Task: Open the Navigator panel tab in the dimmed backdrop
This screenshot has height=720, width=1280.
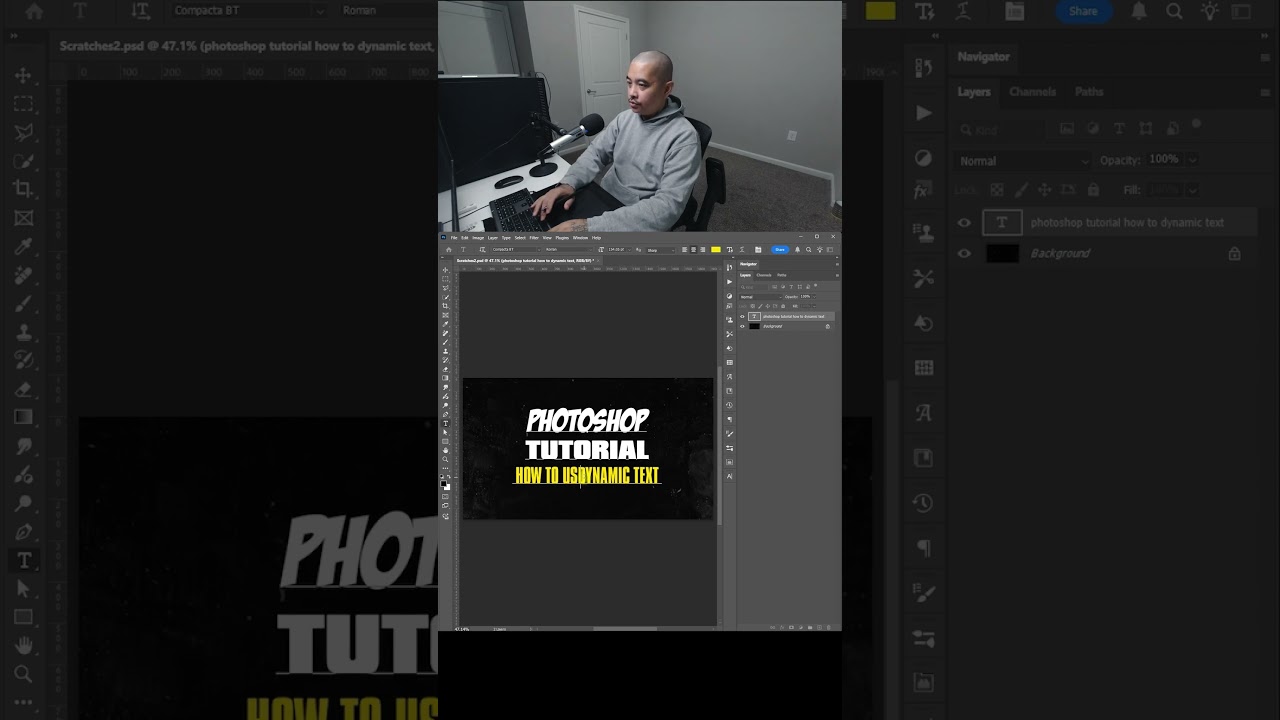Action: tap(983, 57)
